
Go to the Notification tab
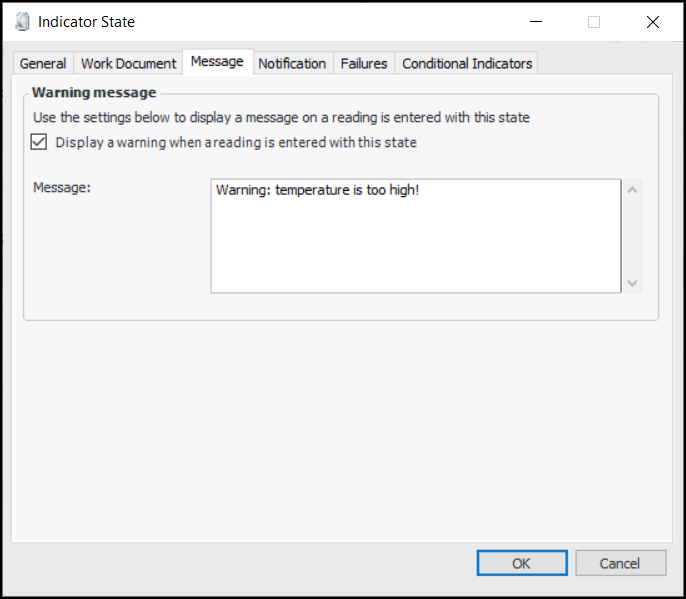[292, 63]
